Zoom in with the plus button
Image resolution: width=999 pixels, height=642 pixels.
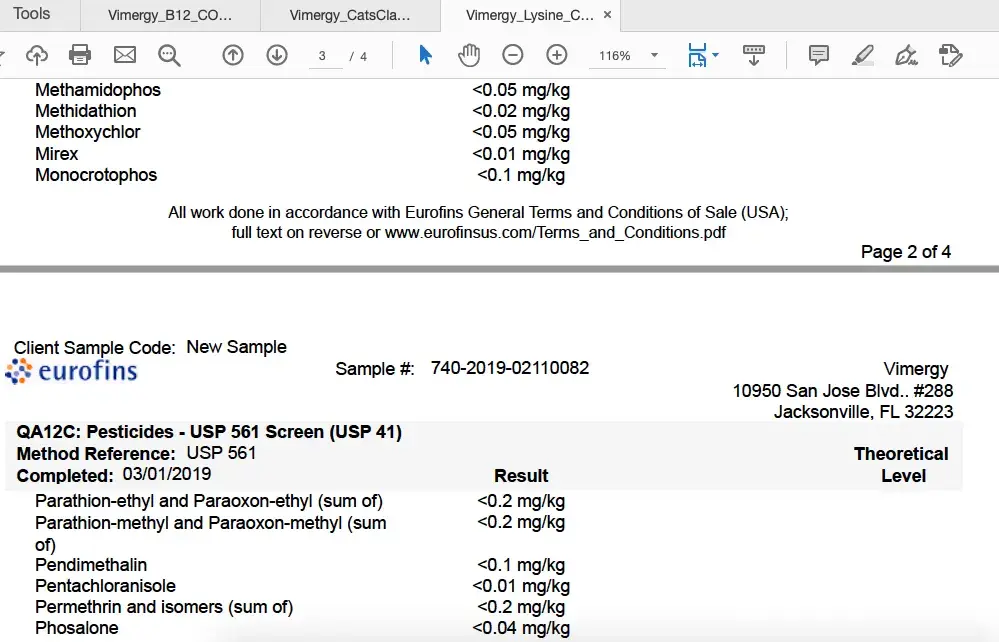[557, 56]
